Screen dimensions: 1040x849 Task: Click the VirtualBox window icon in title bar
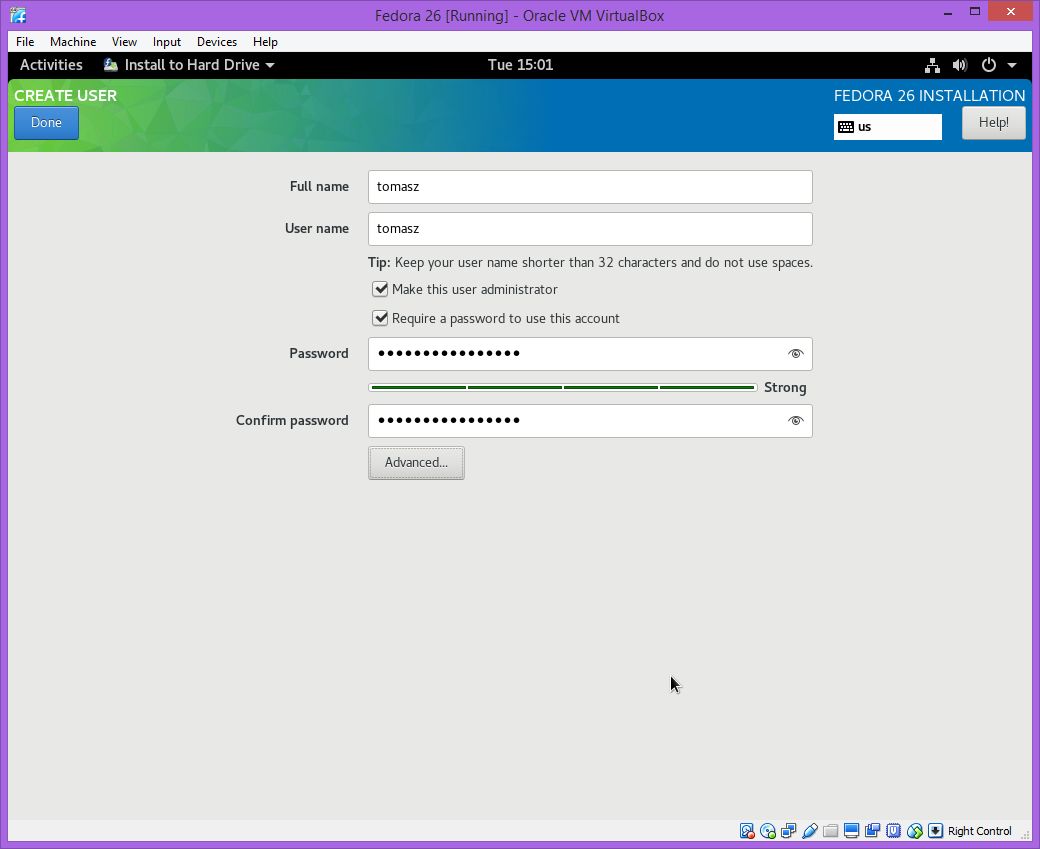point(19,15)
